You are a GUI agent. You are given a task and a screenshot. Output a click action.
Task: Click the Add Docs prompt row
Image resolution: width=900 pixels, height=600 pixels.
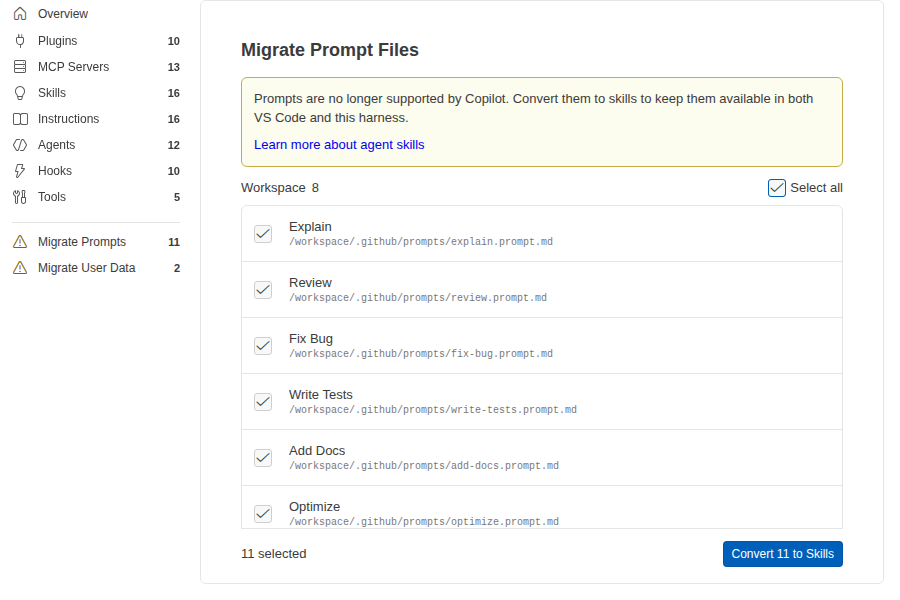click(x=542, y=458)
